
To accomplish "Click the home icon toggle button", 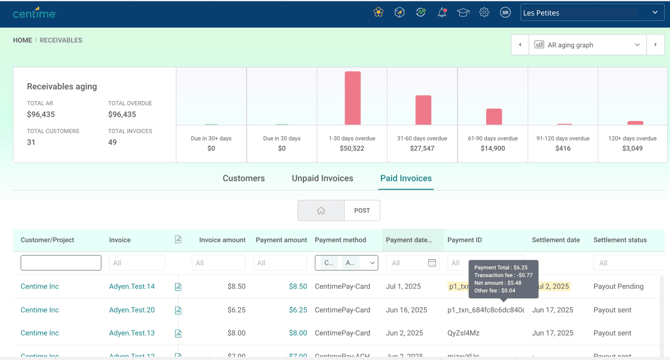I will pyautogui.click(x=321, y=211).
